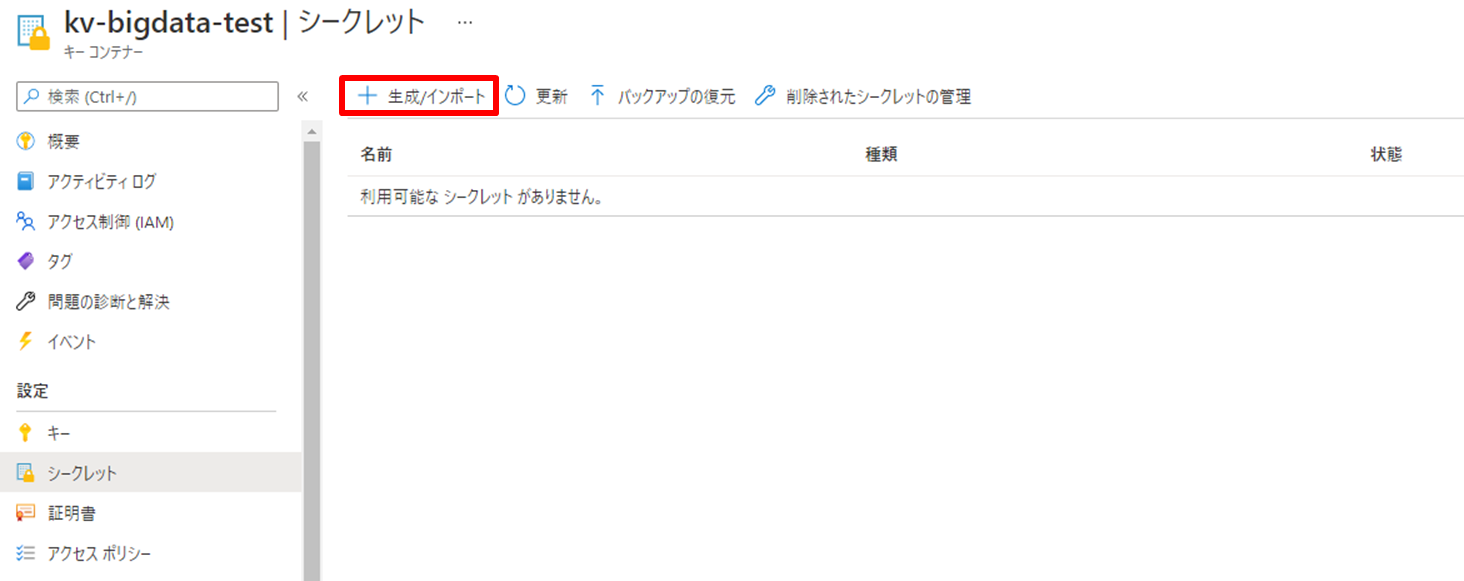The height and width of the screenshot is (581, 1464).
Task: Sort by 名前 column header
Action: tap(376, 155)
